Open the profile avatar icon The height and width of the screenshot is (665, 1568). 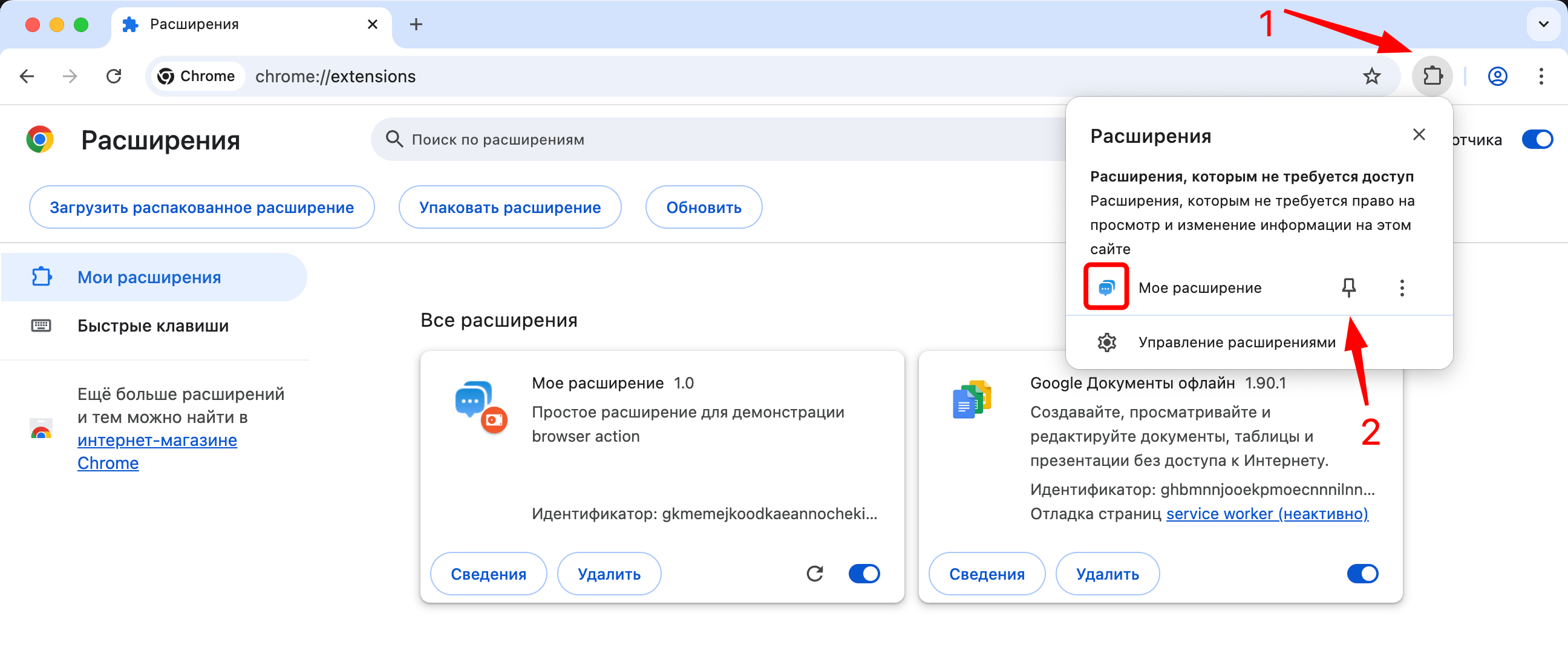point(1497,76)
